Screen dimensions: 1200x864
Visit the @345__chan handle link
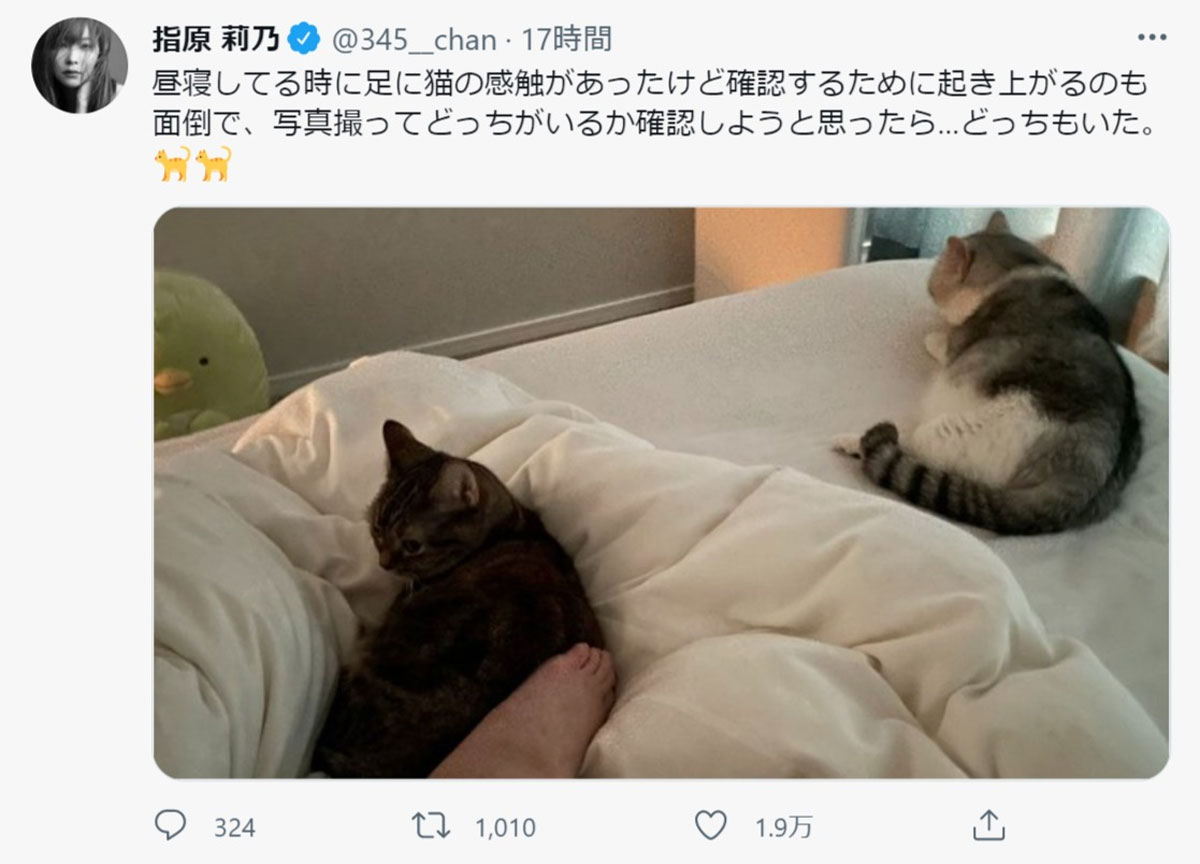[x=412, y=40]
